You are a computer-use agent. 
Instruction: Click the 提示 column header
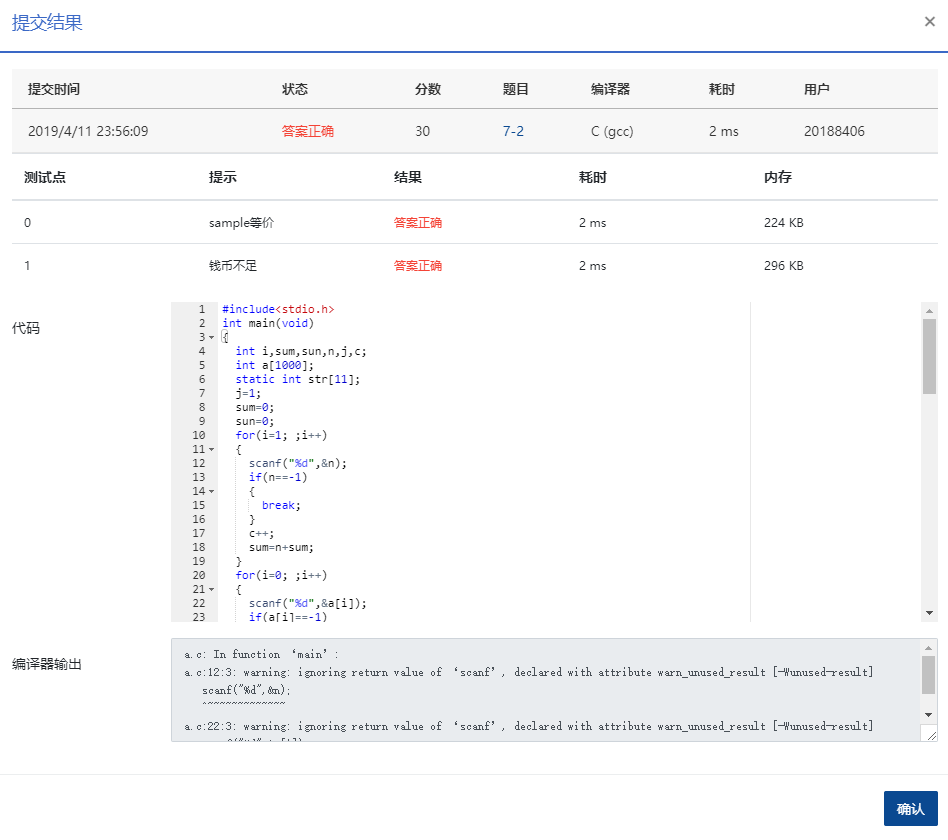coord(222,177)
